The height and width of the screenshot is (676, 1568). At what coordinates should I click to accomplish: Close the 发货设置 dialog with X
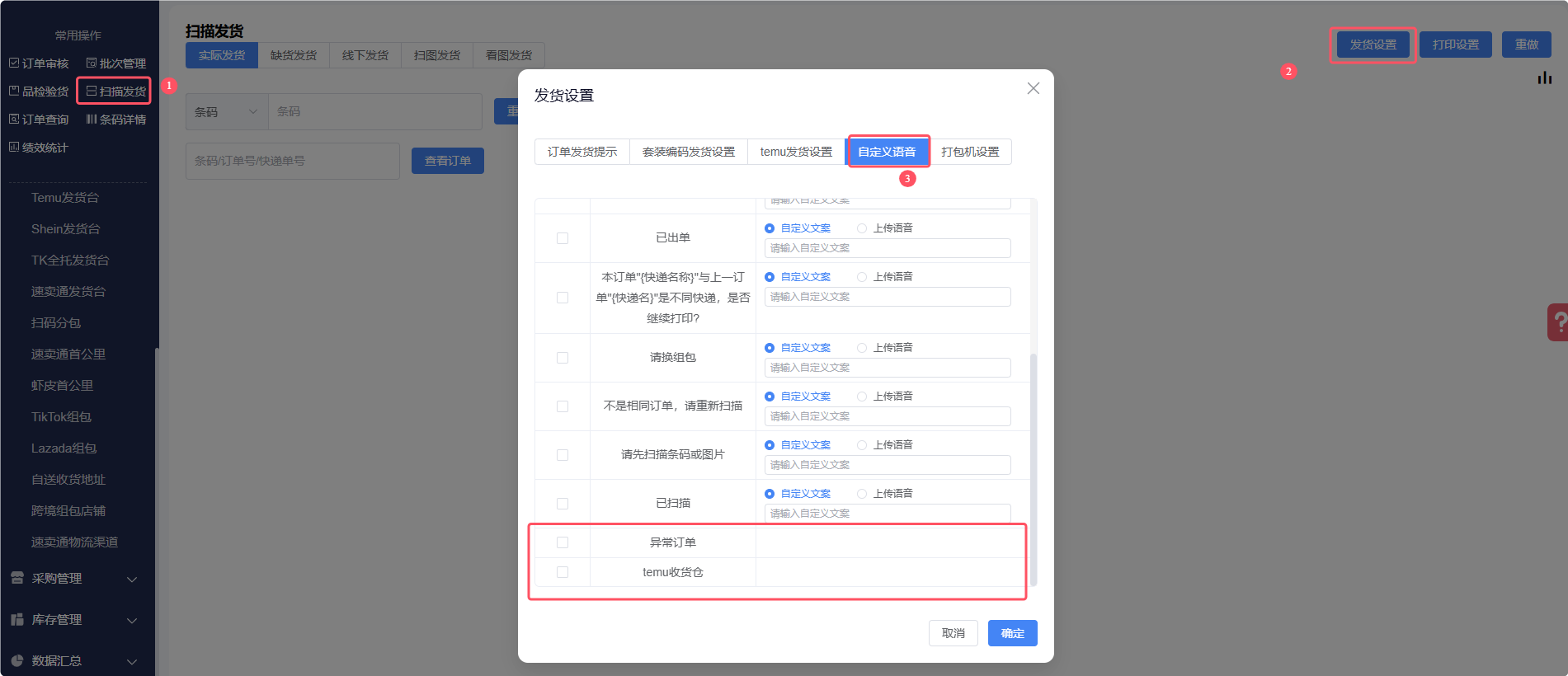coord(1033,88)
